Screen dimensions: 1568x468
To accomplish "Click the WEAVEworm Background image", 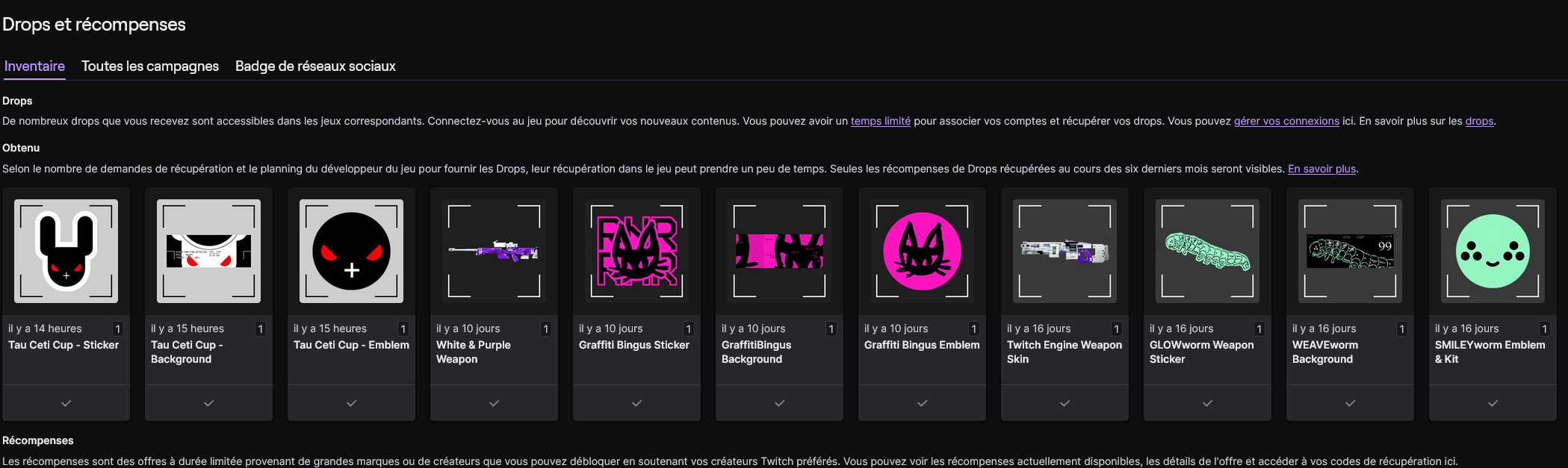I will pos(1350,251).
